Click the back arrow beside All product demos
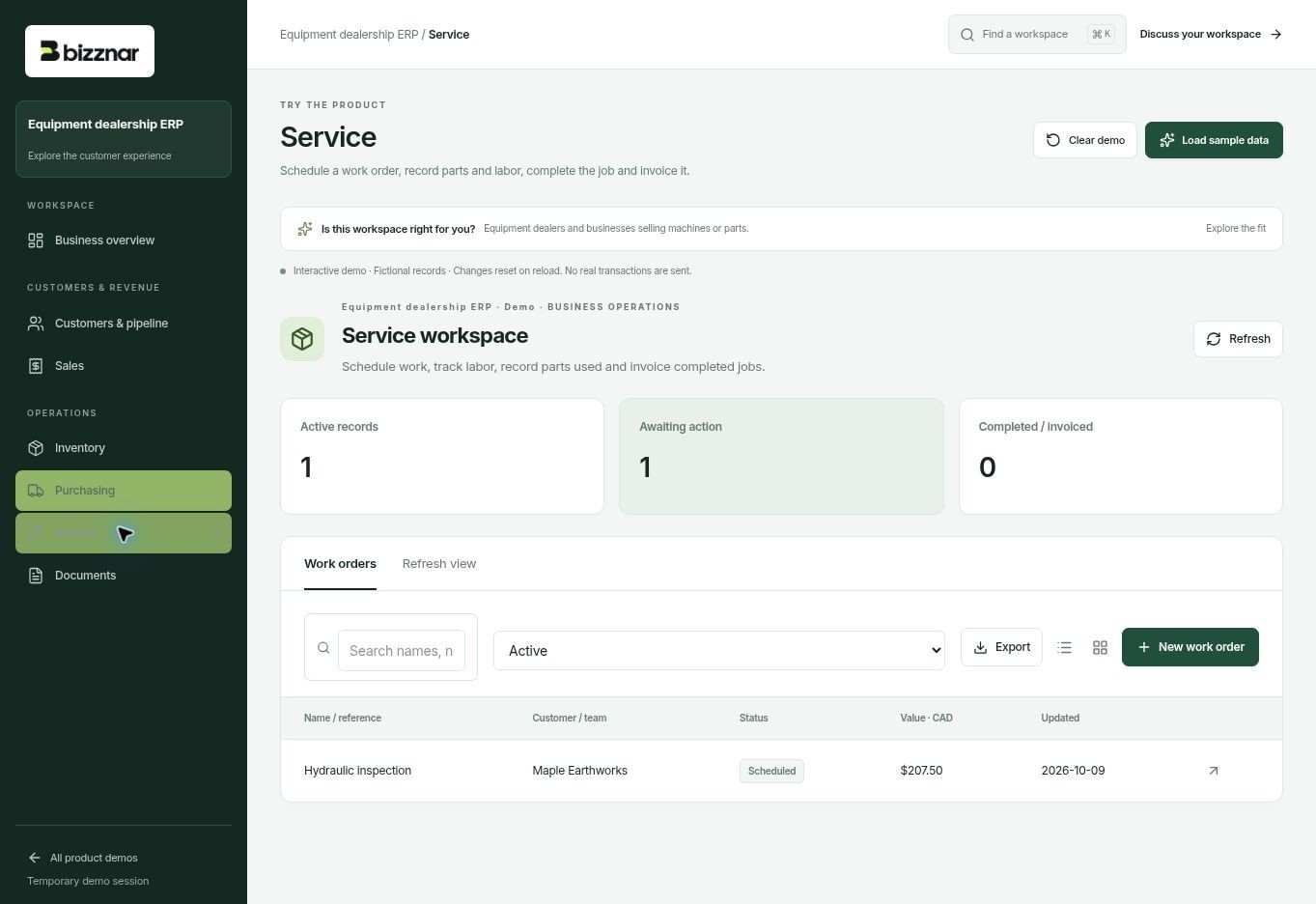The image size is (1316, 904). pos(35,858)
